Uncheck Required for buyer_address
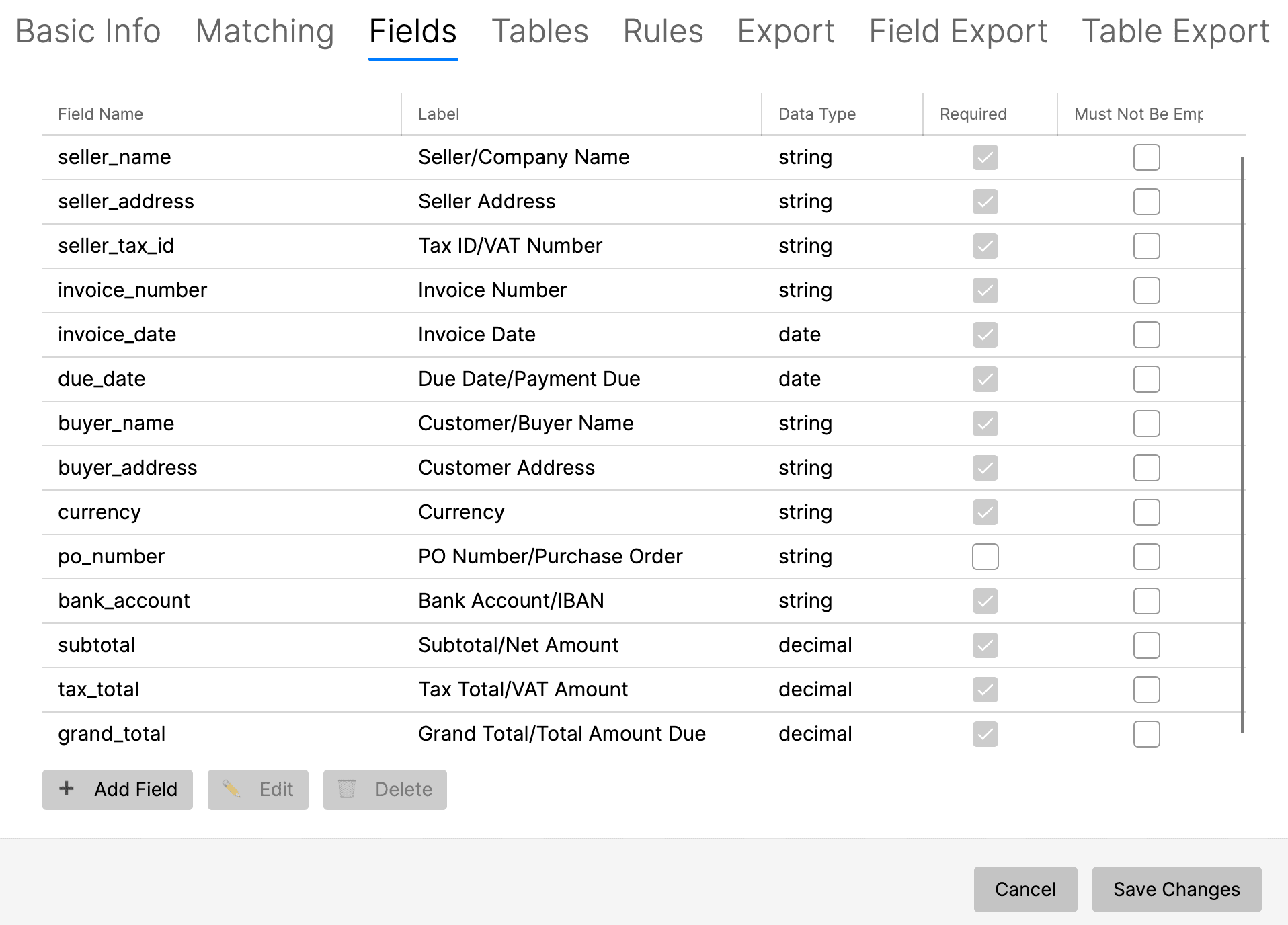This screenshot has width=1288, height=925. click(x=984, y=467)
